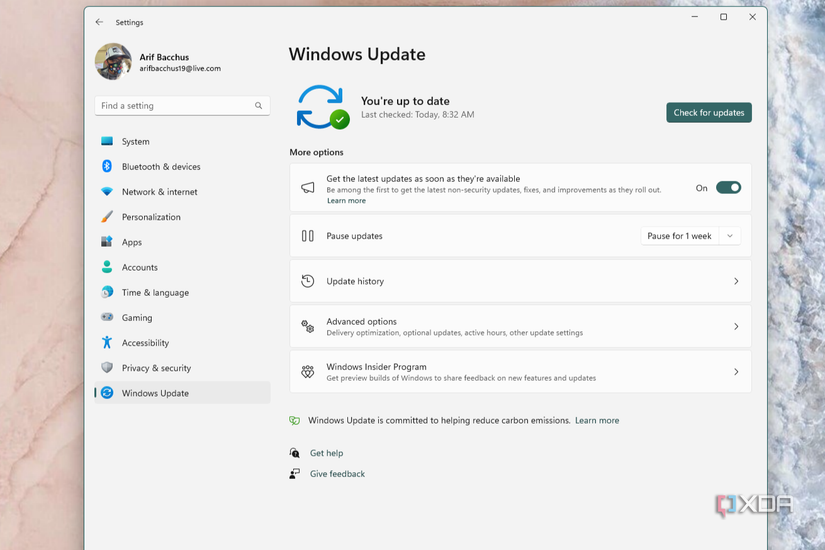
Task: Maximize the Settings window
Action: 723,17
